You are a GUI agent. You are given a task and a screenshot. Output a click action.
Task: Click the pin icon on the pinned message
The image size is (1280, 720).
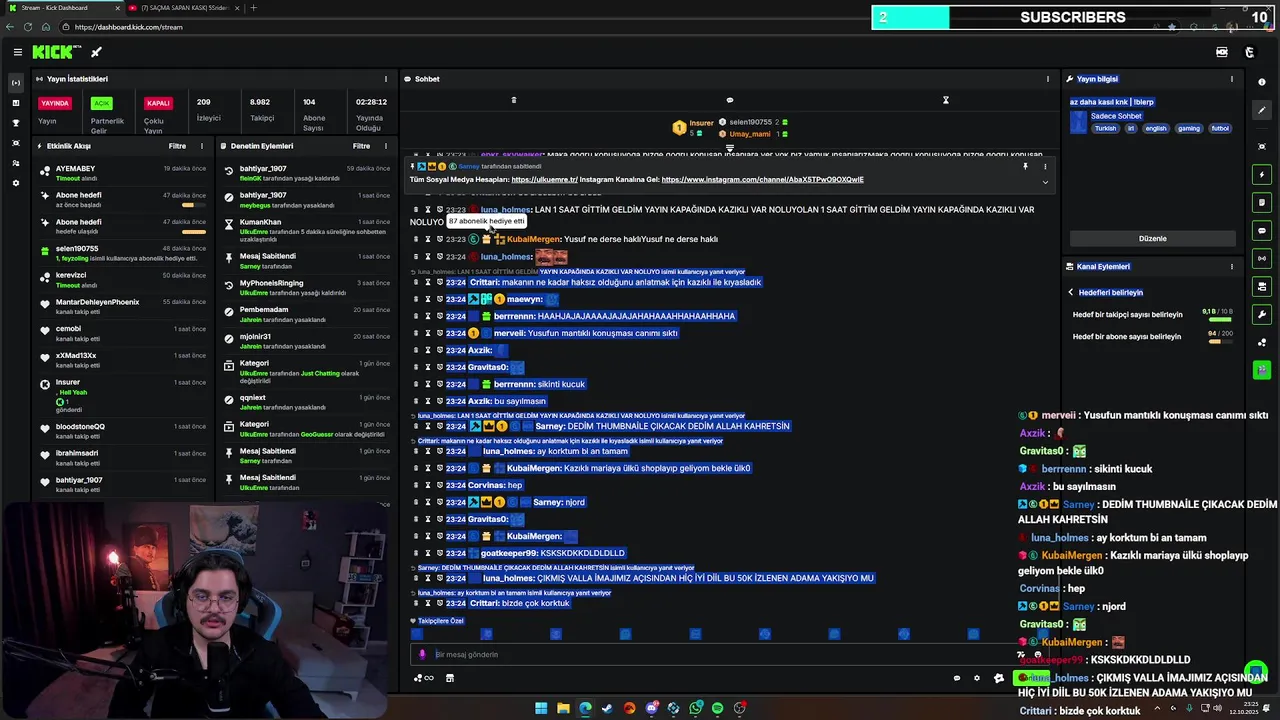pos(1025,167)
